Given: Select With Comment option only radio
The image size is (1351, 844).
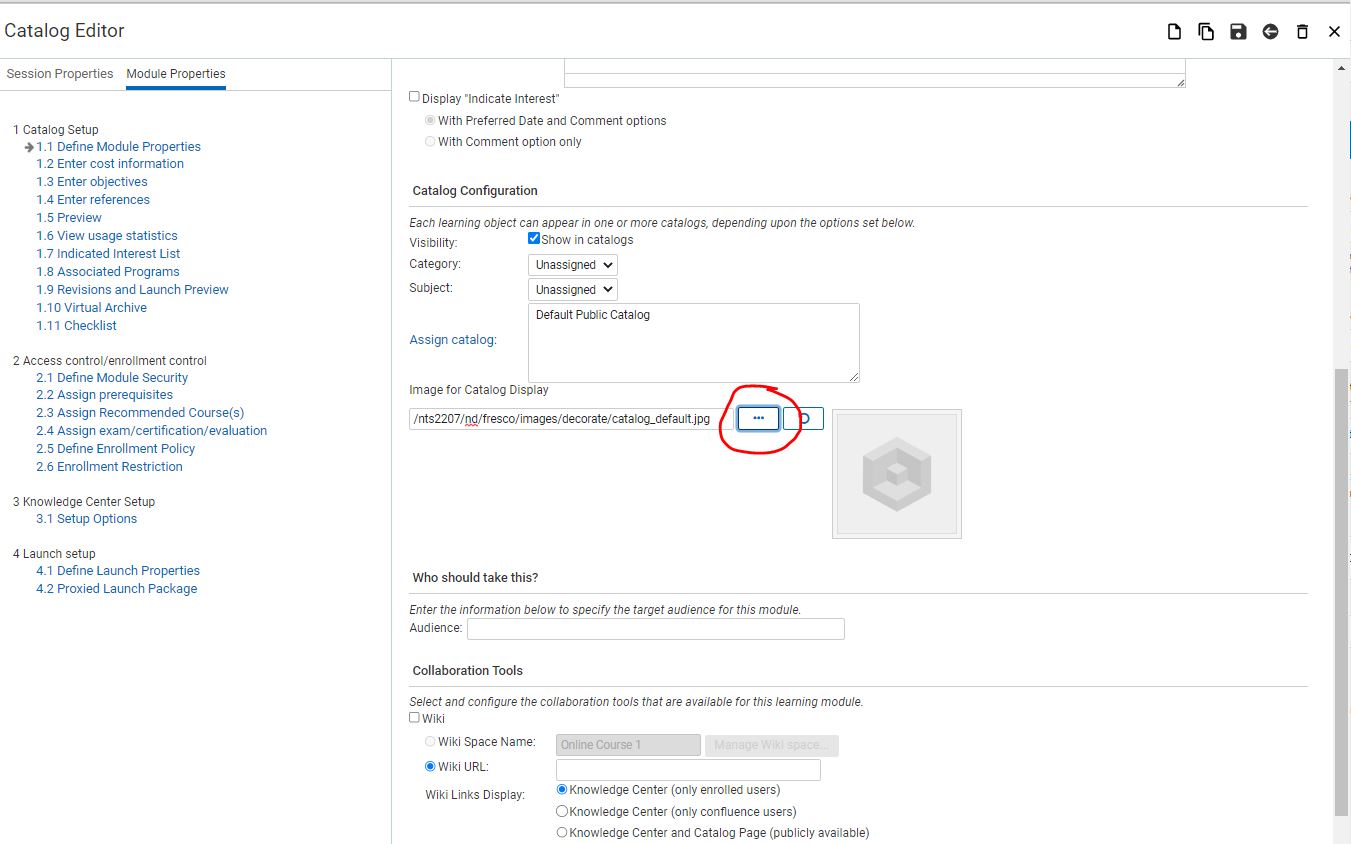Looking at the screenshot, I should (x=430, y=141).
